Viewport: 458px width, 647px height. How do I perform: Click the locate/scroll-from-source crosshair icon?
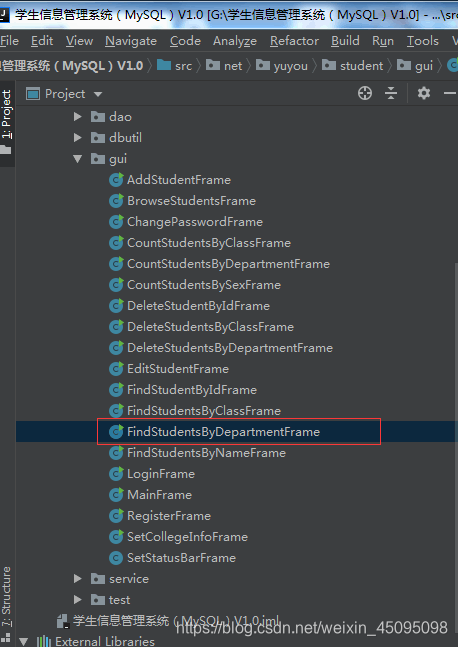coord(365,93)
